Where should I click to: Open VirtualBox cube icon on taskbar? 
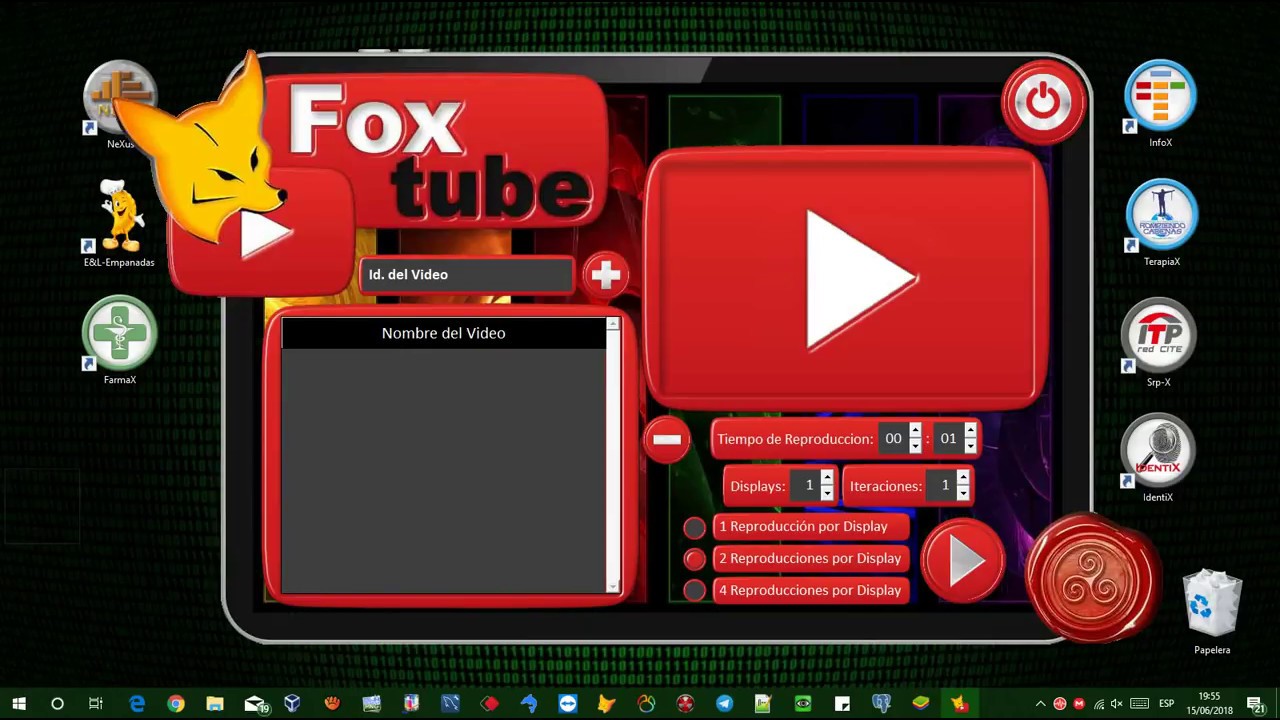coord(293,704)
